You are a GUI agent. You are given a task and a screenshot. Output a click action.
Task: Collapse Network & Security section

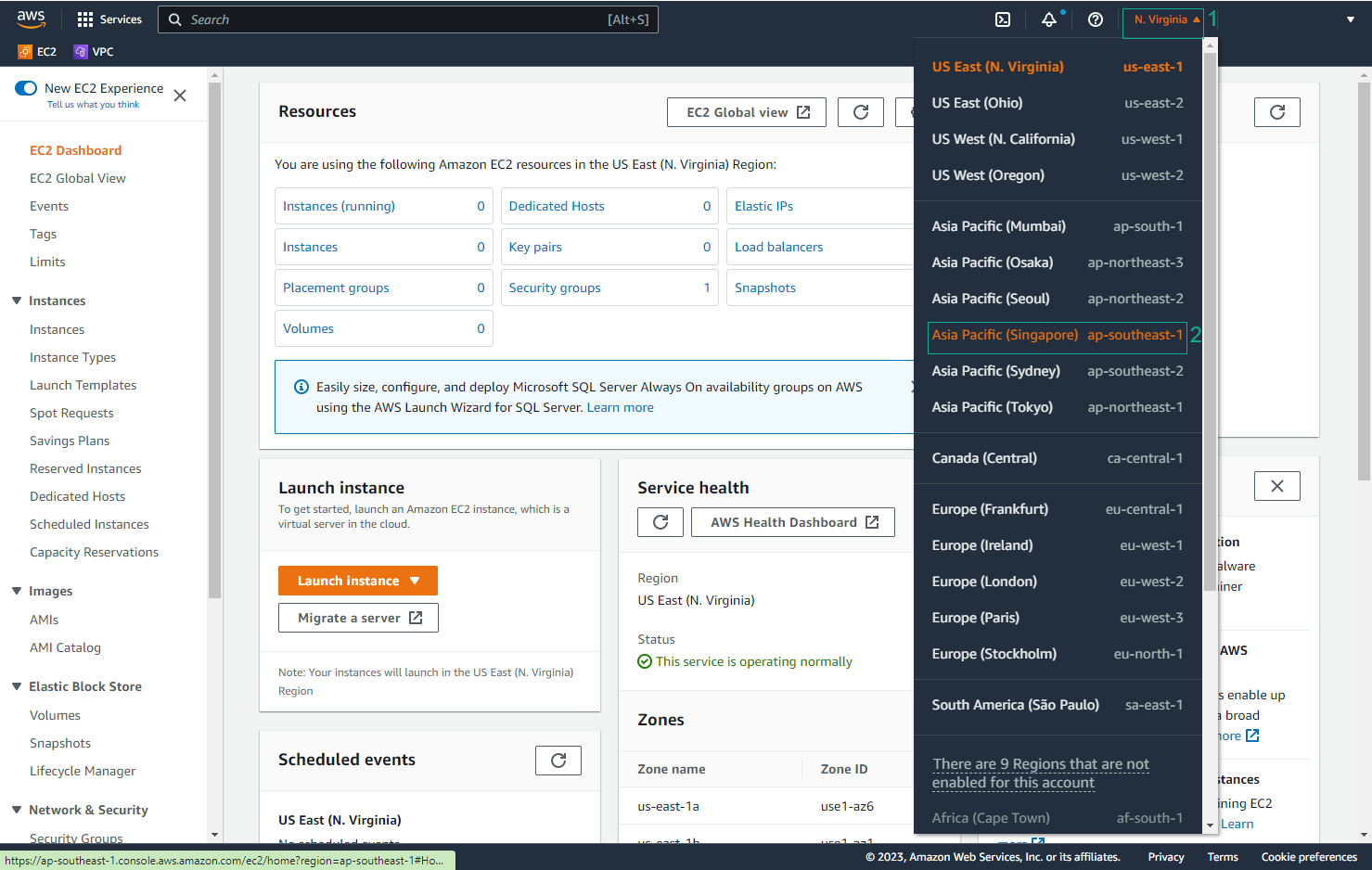[x=17, y=810]
